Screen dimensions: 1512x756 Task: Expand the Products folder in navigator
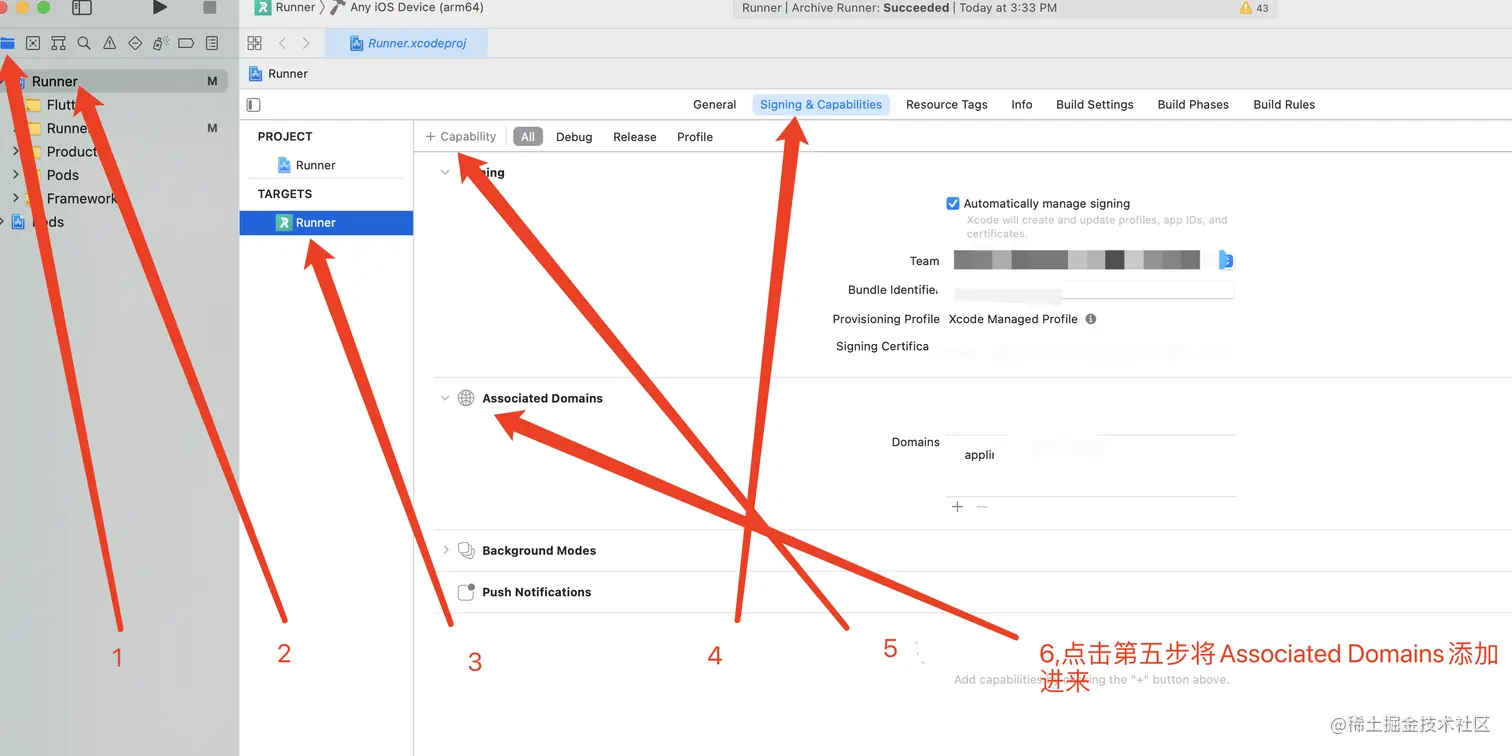[x=15, y=151]
